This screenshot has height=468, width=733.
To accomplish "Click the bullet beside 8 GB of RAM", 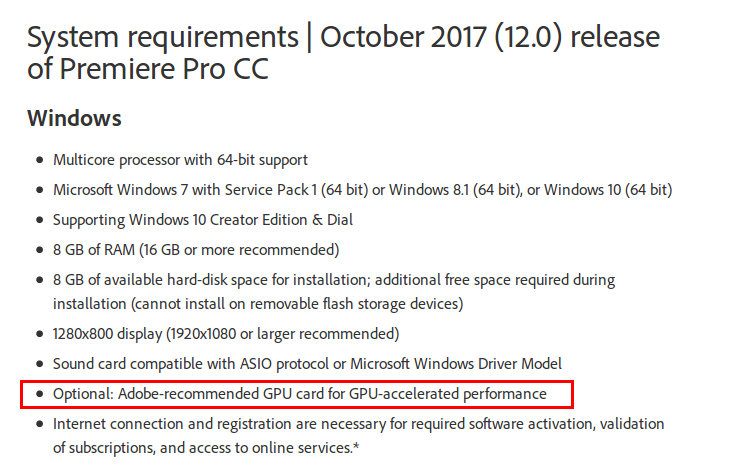I will 40,250.
